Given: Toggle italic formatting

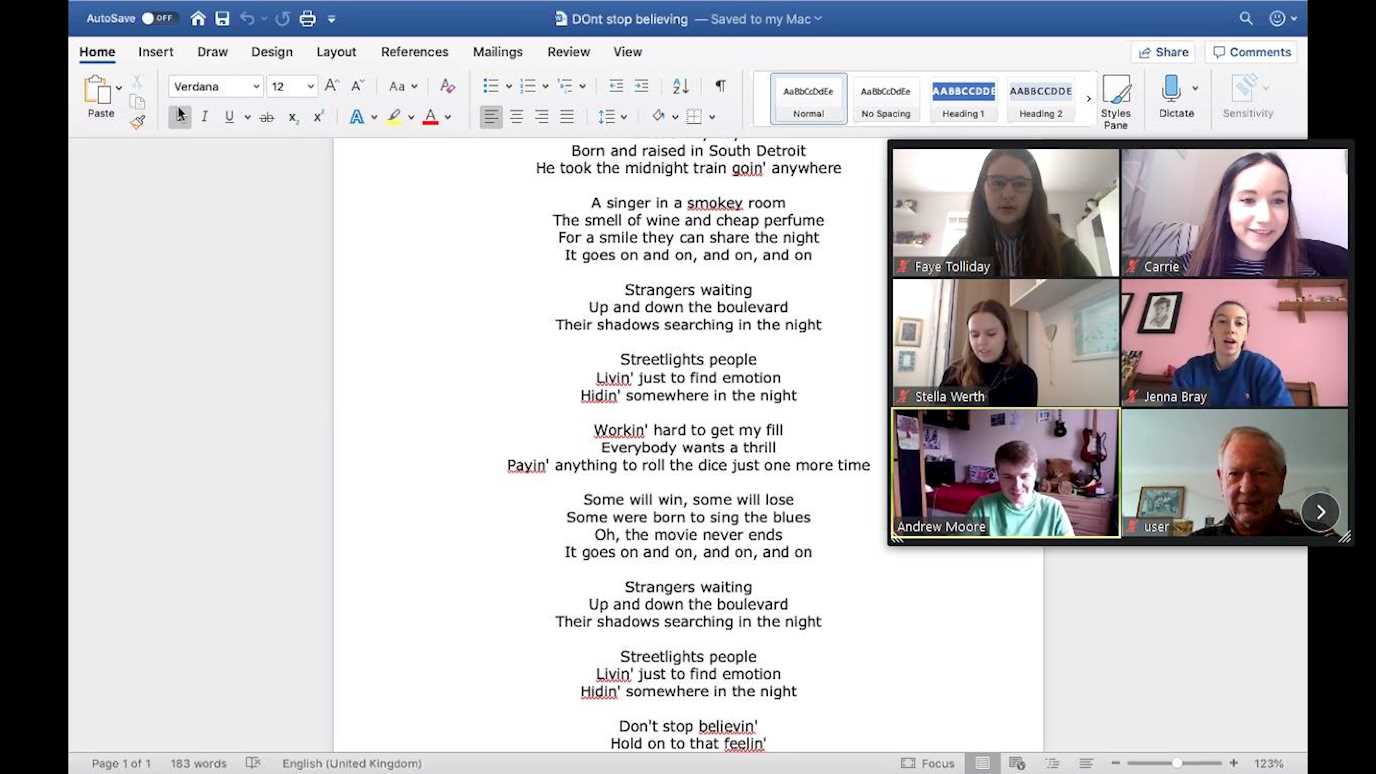Looking at the screenshot, I should point(204,117).
